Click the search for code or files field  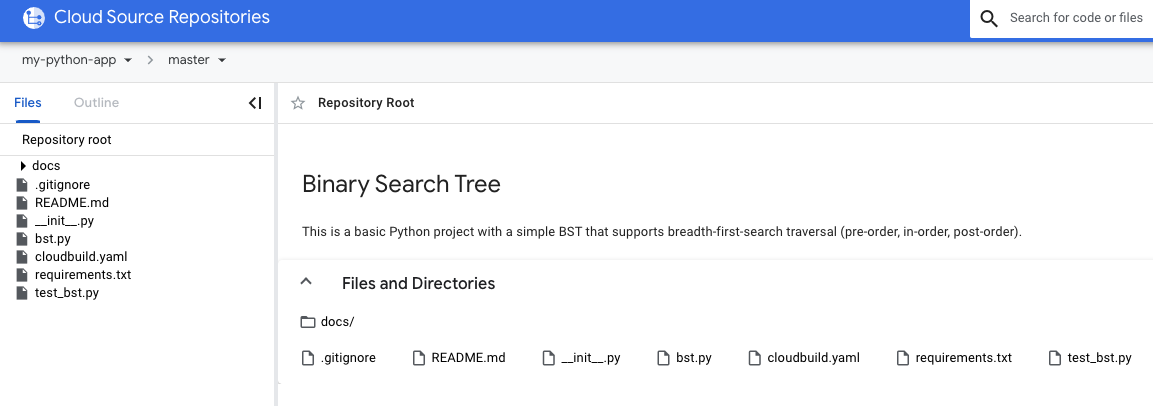click(x=1075, y=19)
